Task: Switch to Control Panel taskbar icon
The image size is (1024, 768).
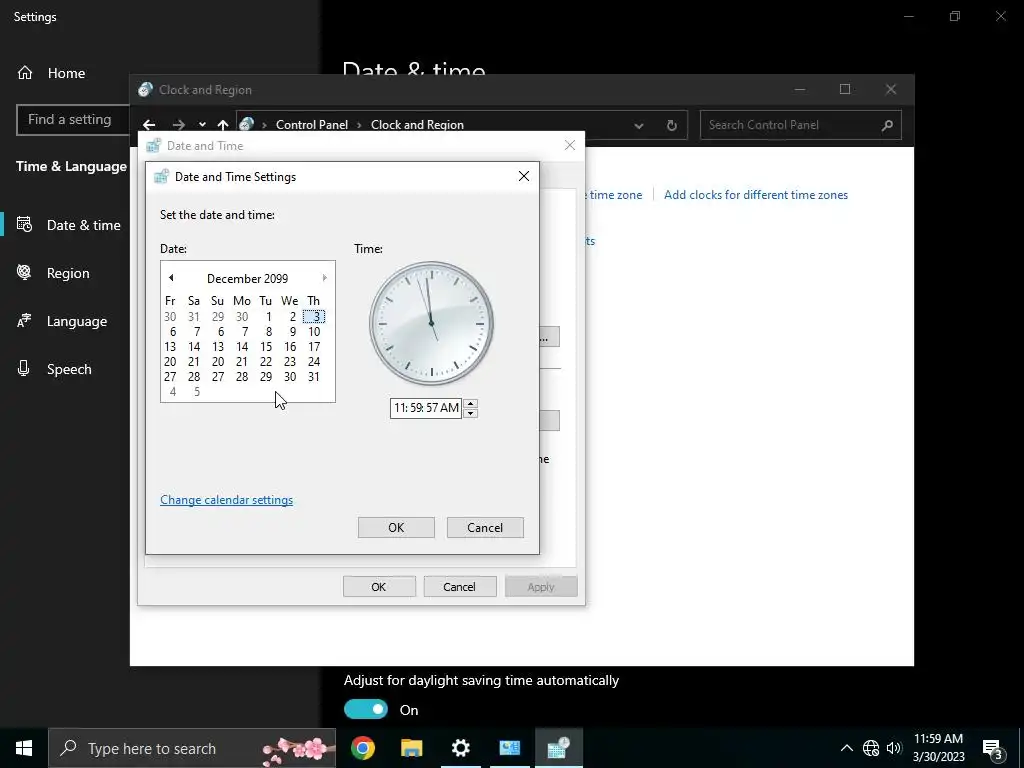Action: click(x=509, y=748)
